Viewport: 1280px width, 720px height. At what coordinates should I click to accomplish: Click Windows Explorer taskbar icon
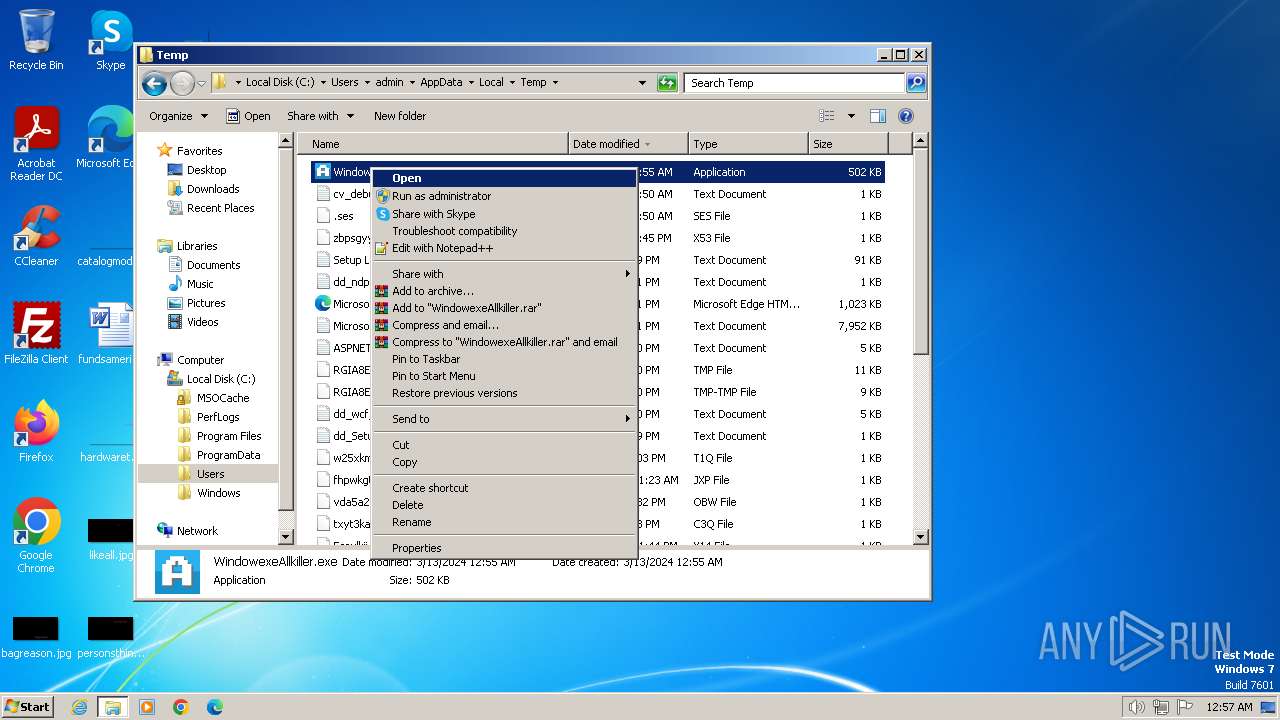(112, 707)
